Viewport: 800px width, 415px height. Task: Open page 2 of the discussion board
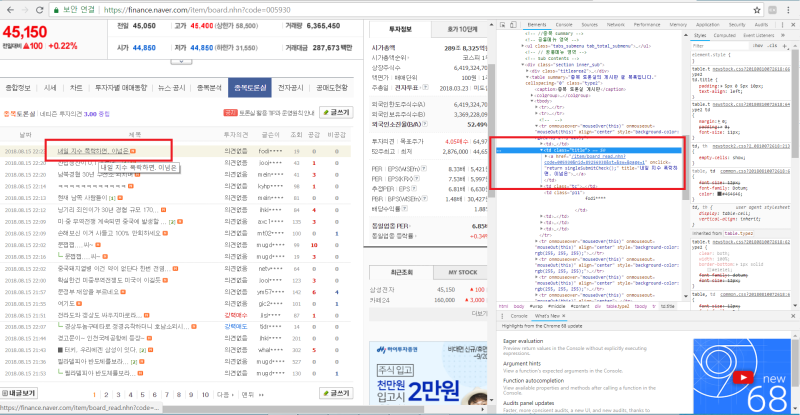pos(106,395)
